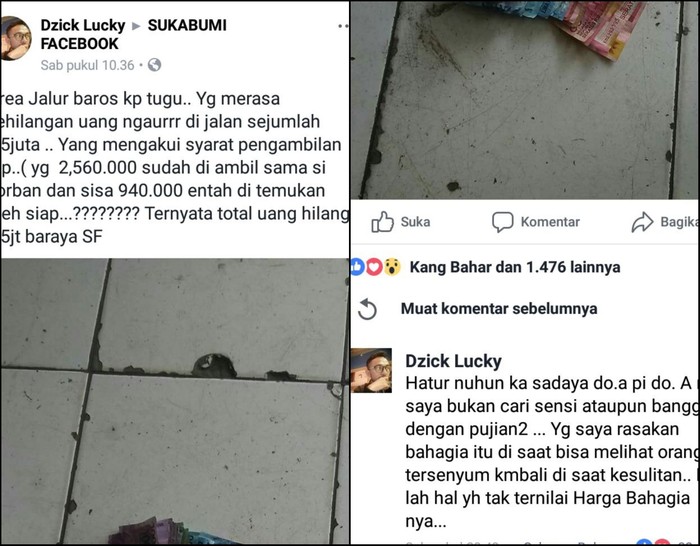700x546 pixels.
Task: Open the right photo with pink banknotes
Action: [x=525, y=100]
